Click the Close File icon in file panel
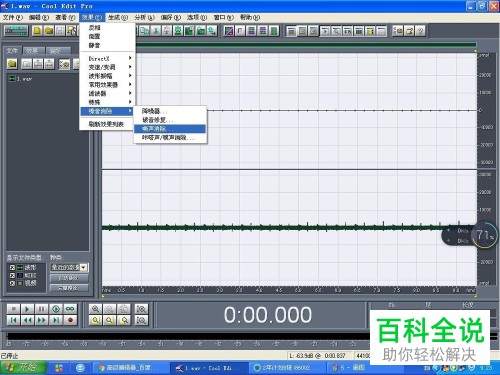This screenshot has height=375, width=500. pyautogui.click(x=26, y=63)
